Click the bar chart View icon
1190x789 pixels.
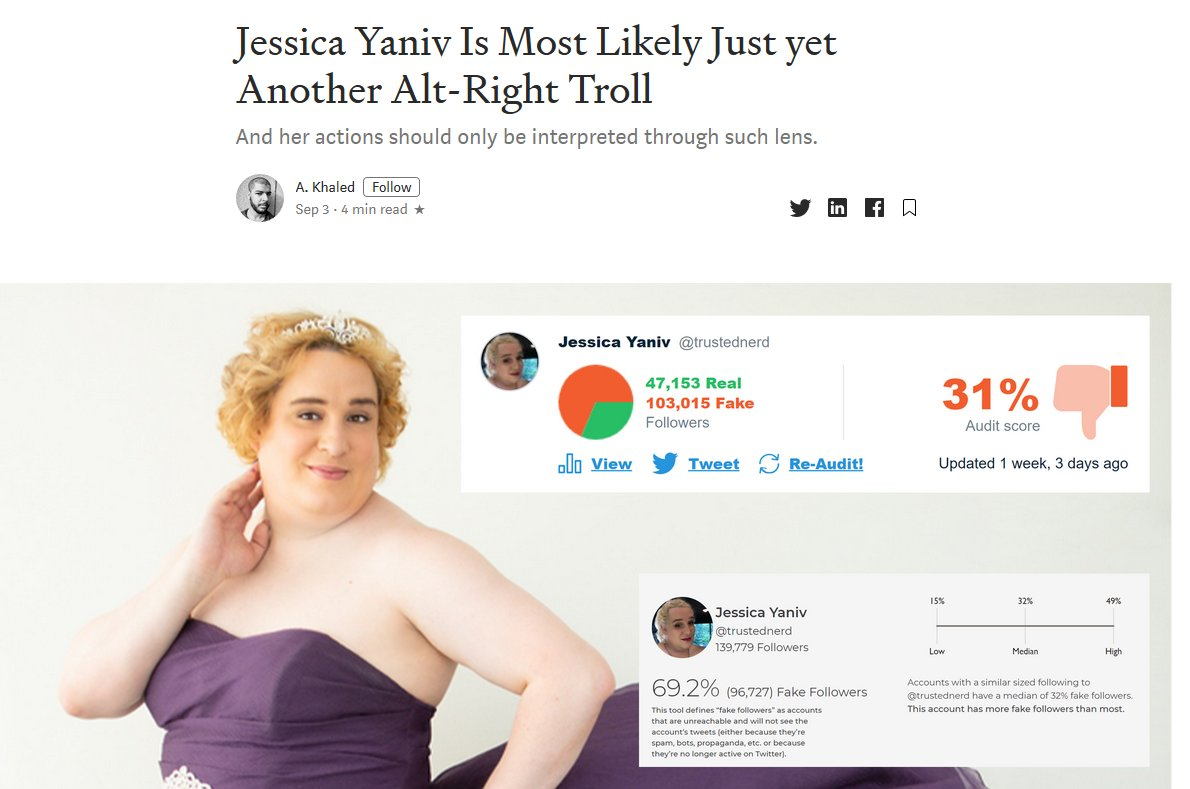[x=569, y=464]
